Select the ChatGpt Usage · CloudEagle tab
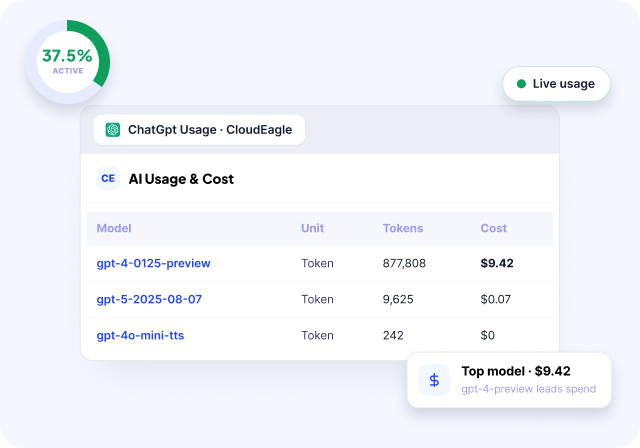 click(199, 130)
